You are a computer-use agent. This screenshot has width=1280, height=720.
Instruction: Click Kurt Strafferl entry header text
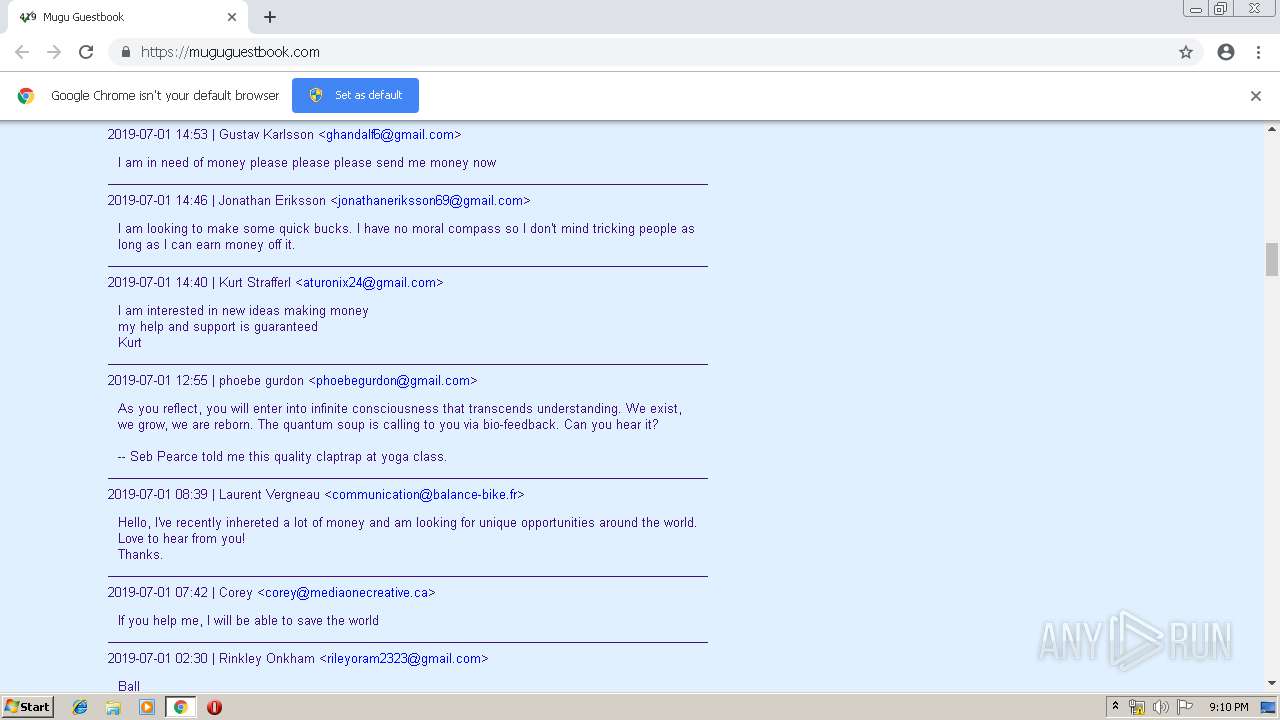275,282
